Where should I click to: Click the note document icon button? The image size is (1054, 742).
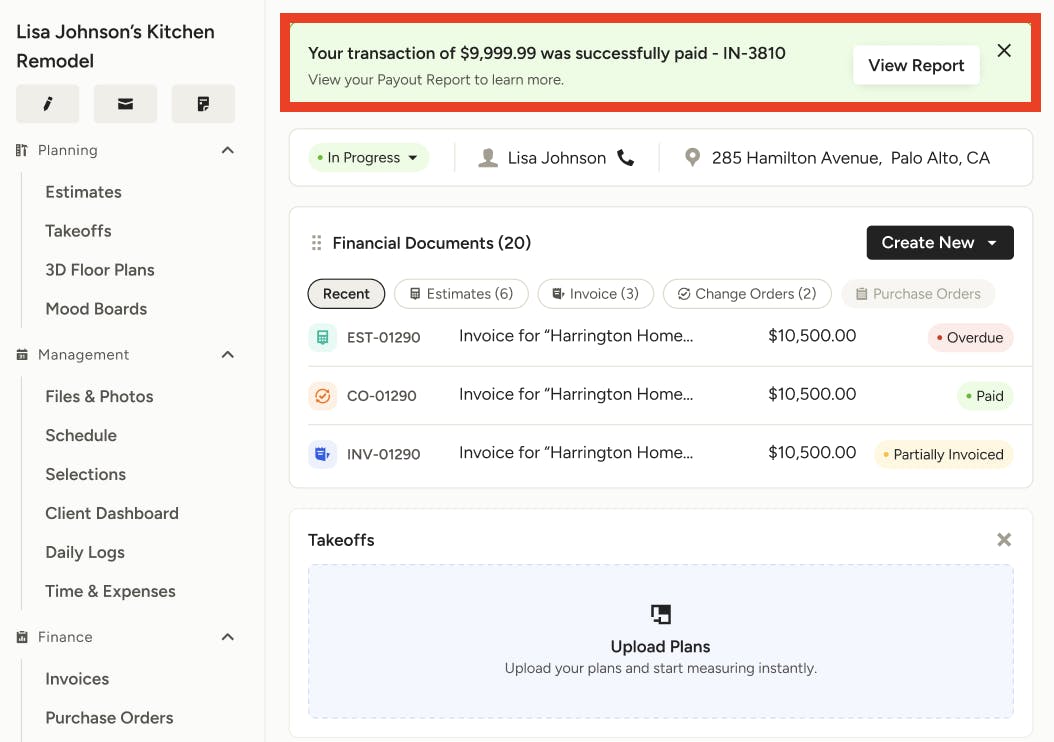pyautogui.click(x=203, y=104)
